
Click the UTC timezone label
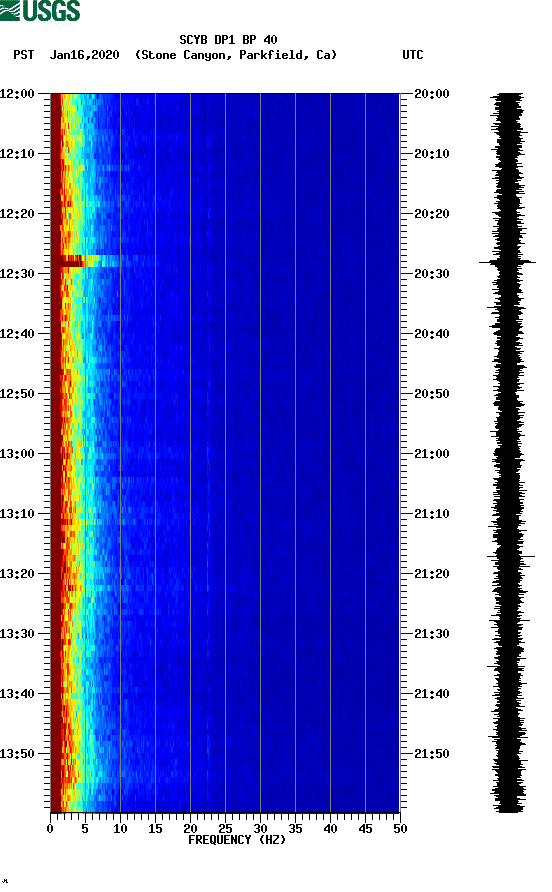pyautogui.click(x=413, y=55)
